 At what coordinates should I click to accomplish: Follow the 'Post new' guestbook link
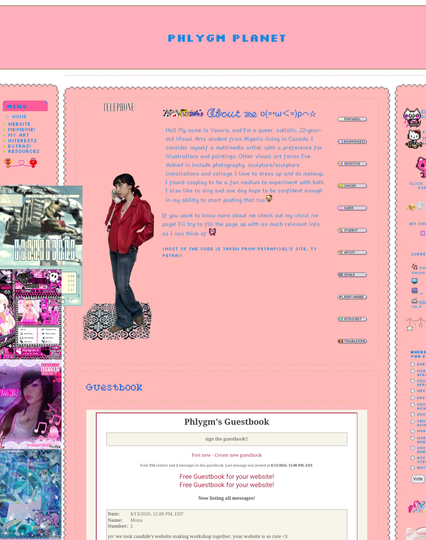click(201, 455)
